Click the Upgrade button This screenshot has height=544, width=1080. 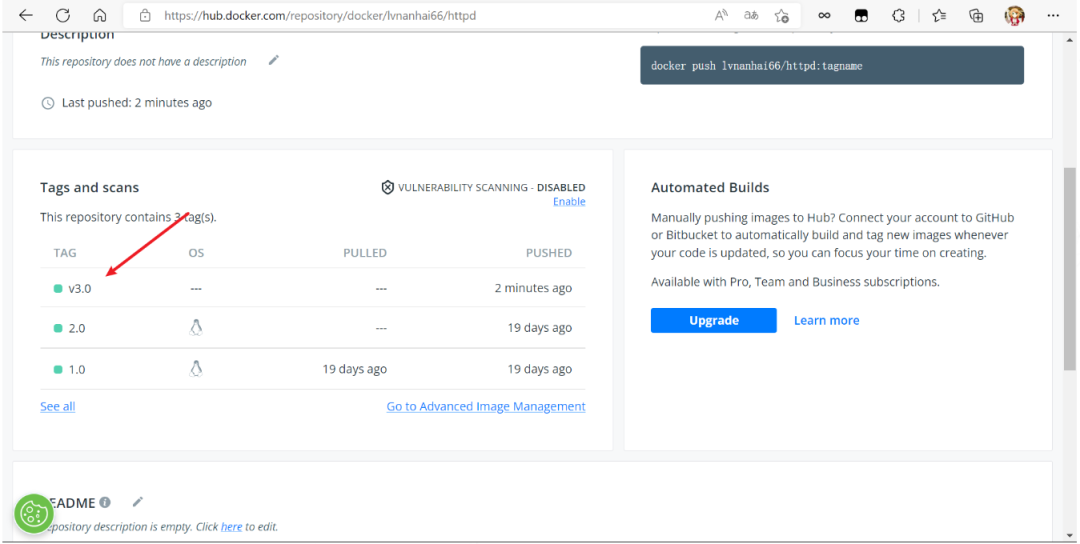[714, 320]
